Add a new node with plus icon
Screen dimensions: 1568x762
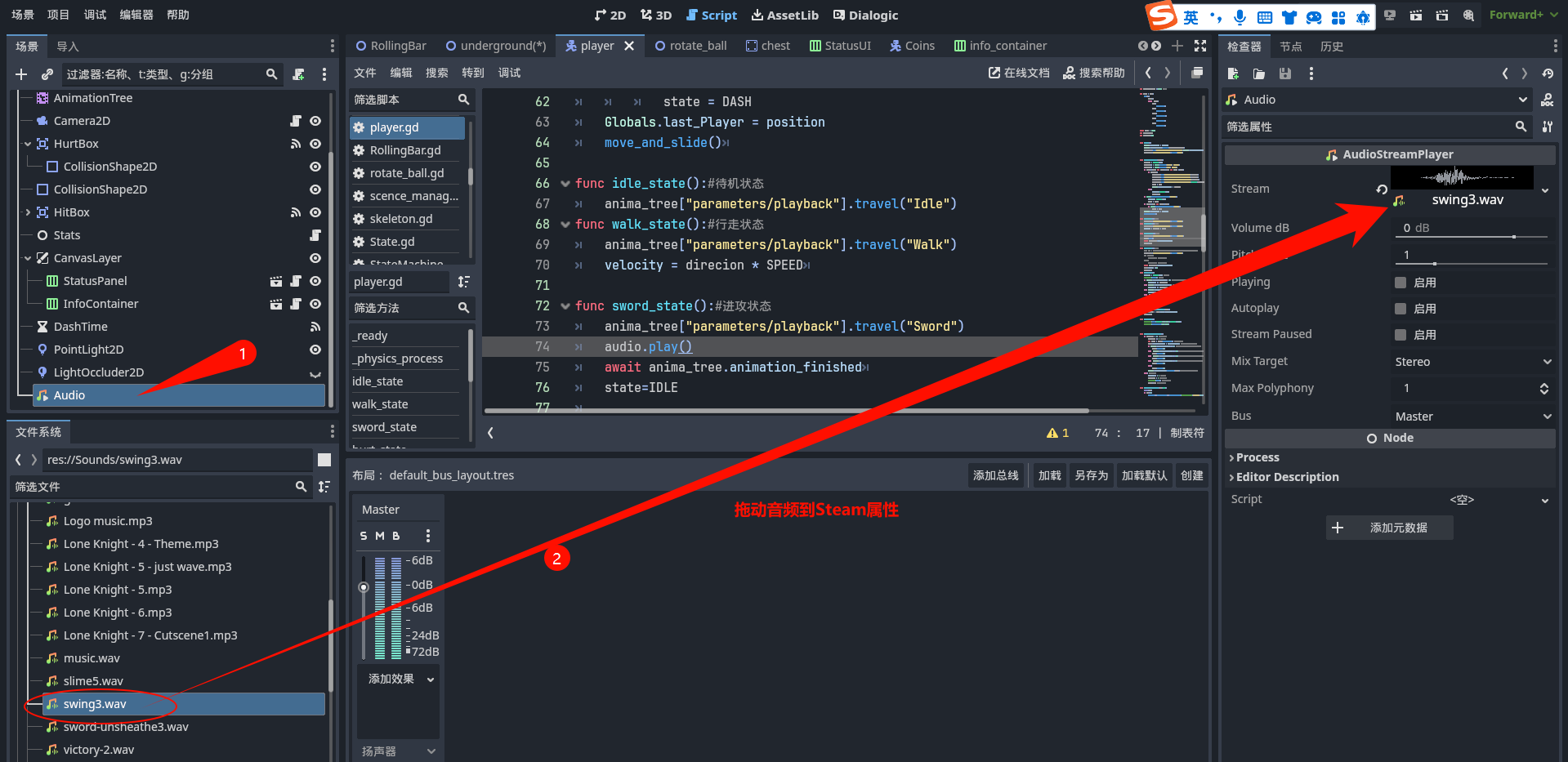point(21,74)
